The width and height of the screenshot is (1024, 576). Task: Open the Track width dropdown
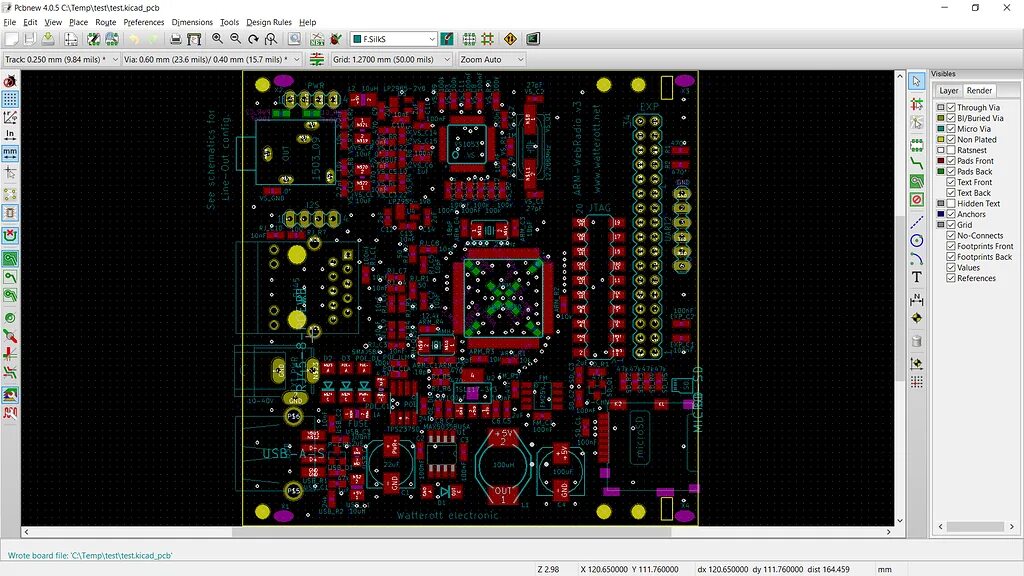click(61, 59)
